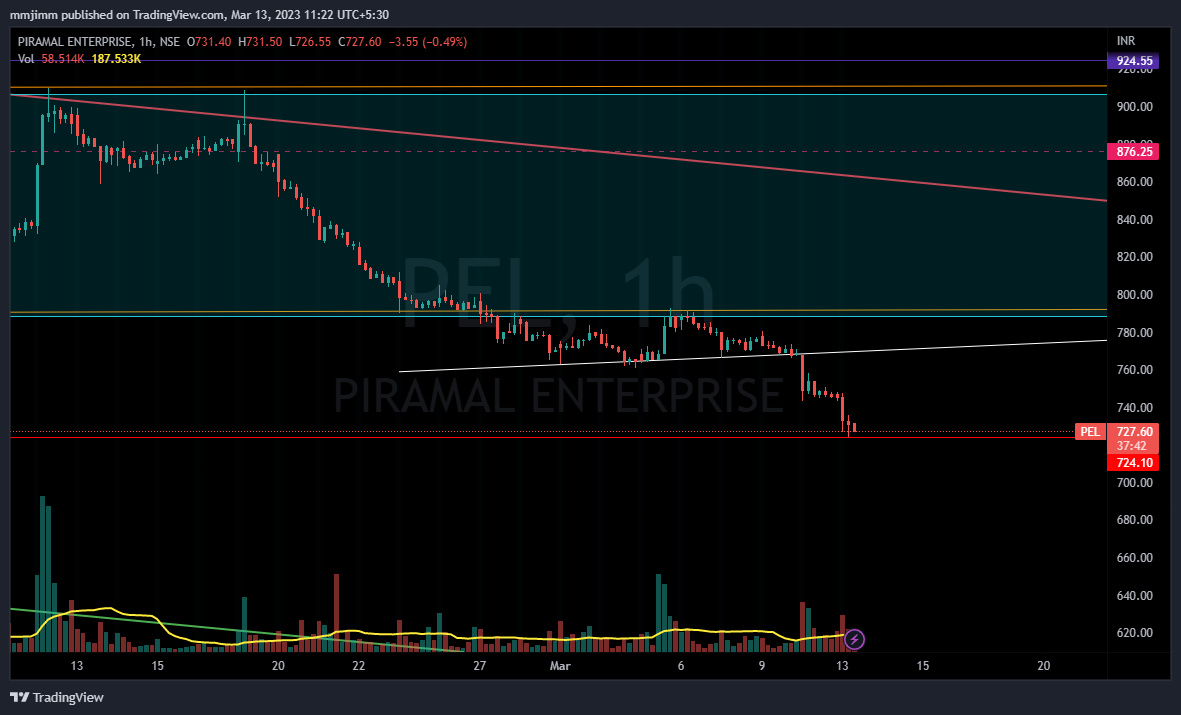Click the close value C727.60
This screenshot has width=1181, height=715.
359,41
